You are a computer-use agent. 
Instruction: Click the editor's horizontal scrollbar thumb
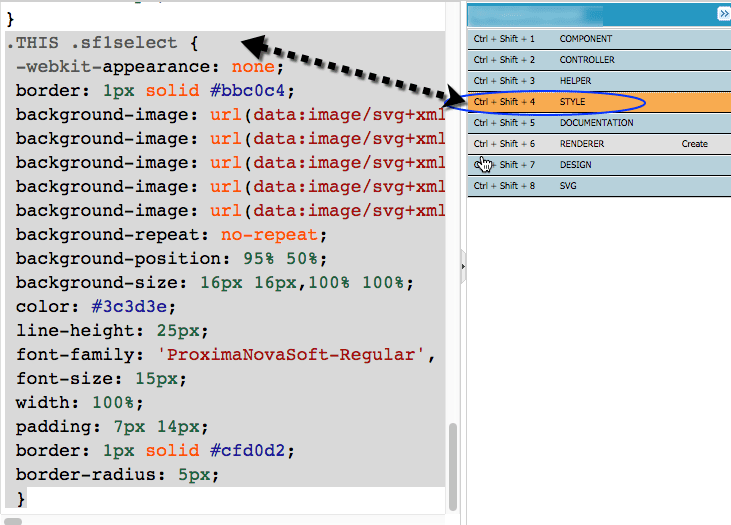(14, 520)
